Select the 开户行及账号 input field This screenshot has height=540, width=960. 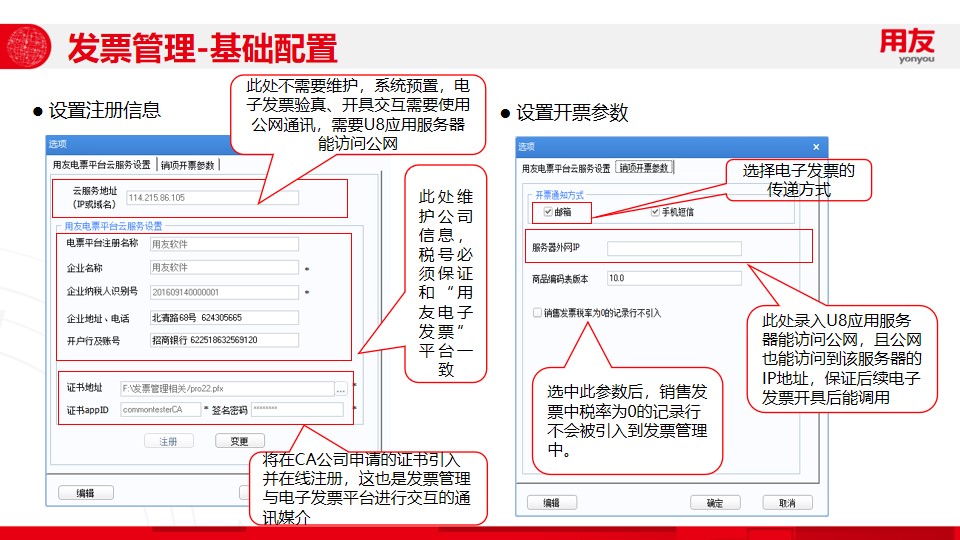pos(224,340)
